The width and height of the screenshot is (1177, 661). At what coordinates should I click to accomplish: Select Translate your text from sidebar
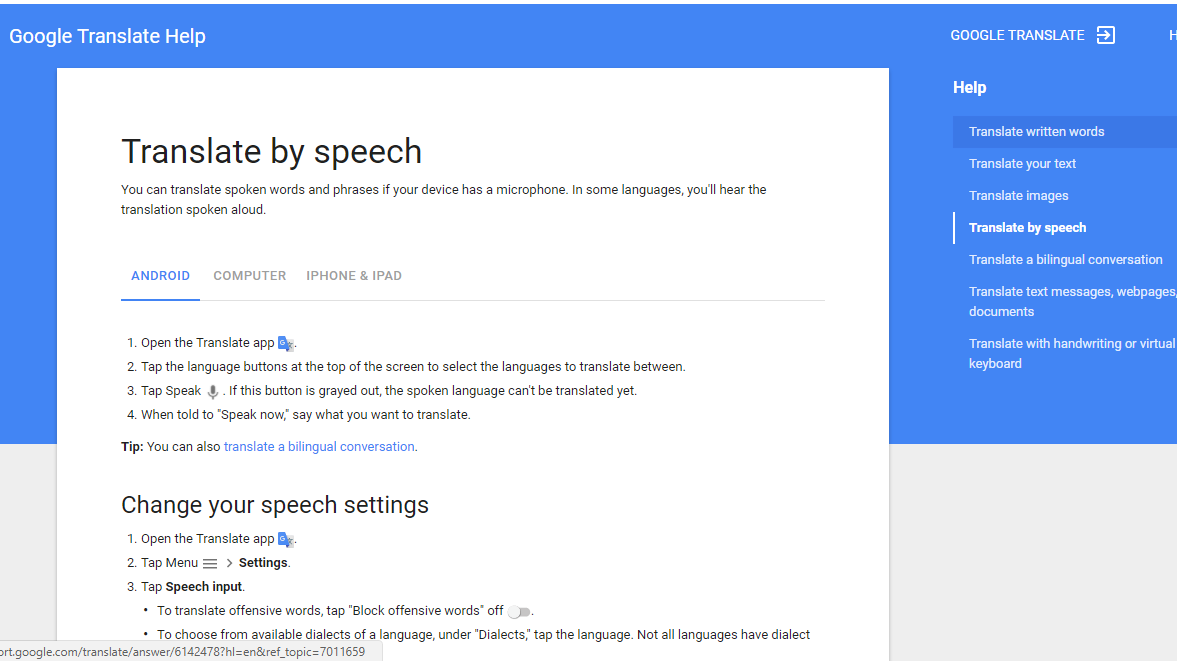coord(1022,163)
